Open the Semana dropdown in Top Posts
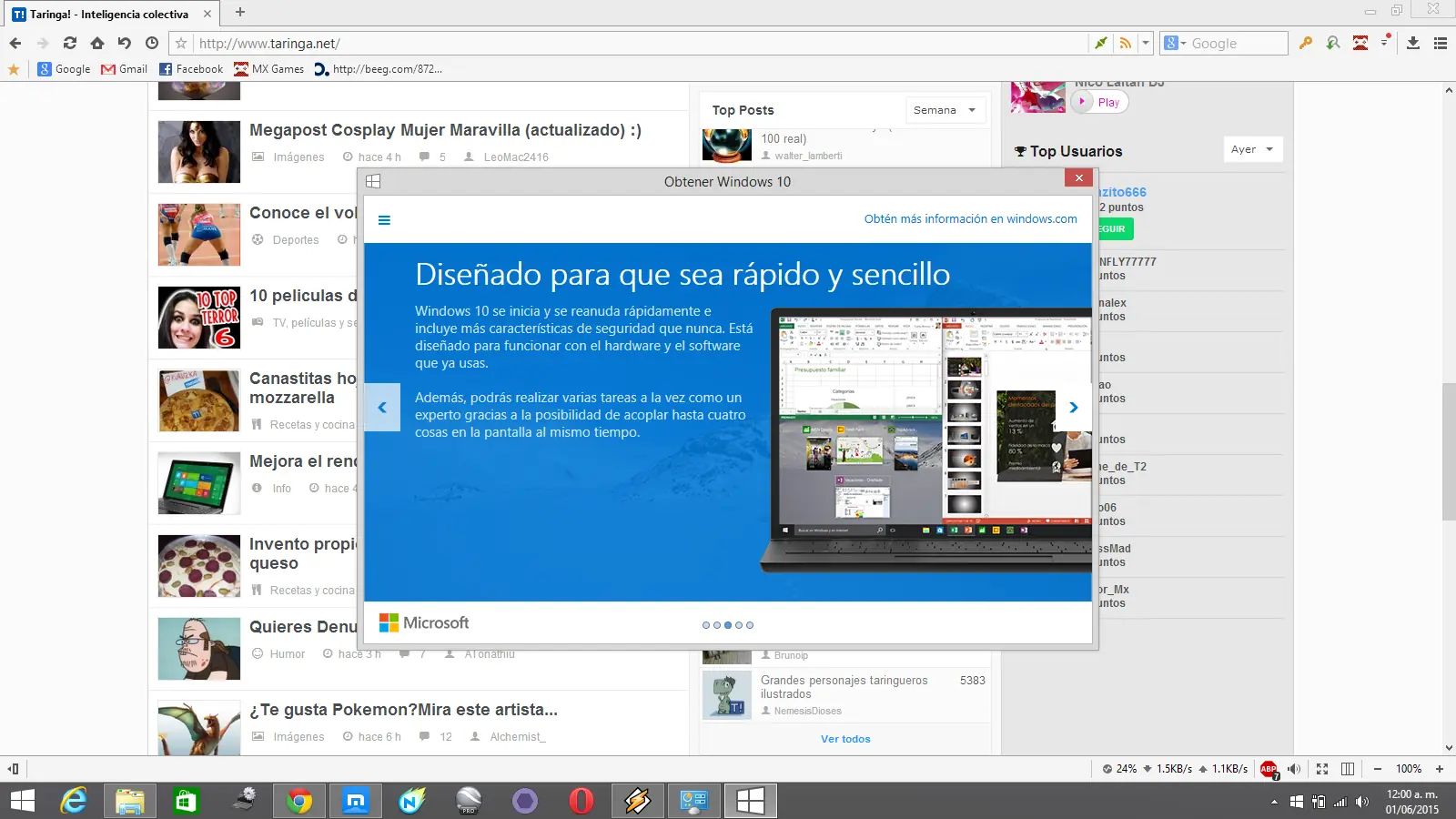Screen dimensions: 1456x819 [x=946, y=110]
